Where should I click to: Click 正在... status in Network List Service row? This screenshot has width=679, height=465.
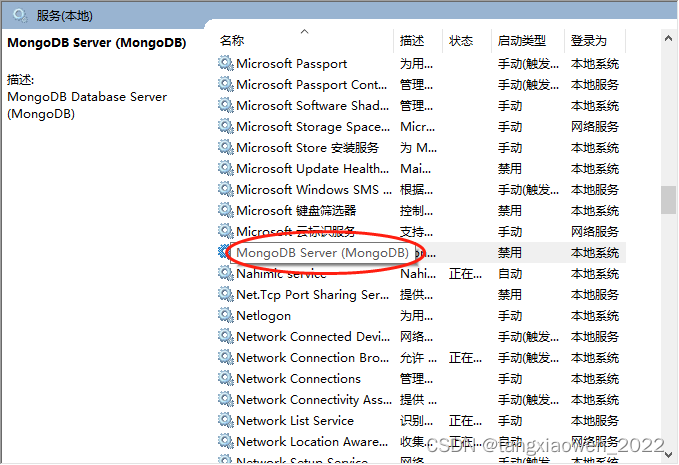465,420
